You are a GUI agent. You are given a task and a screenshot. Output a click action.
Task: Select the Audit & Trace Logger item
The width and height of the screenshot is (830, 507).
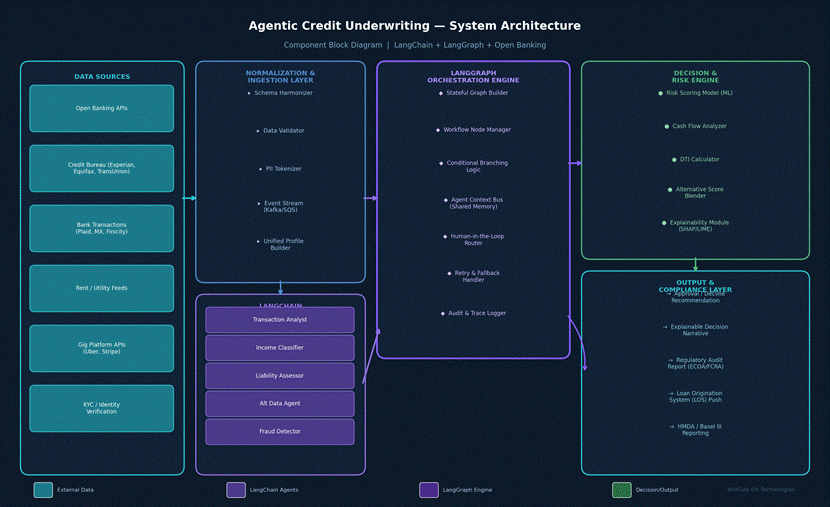[x=476, y=313]
